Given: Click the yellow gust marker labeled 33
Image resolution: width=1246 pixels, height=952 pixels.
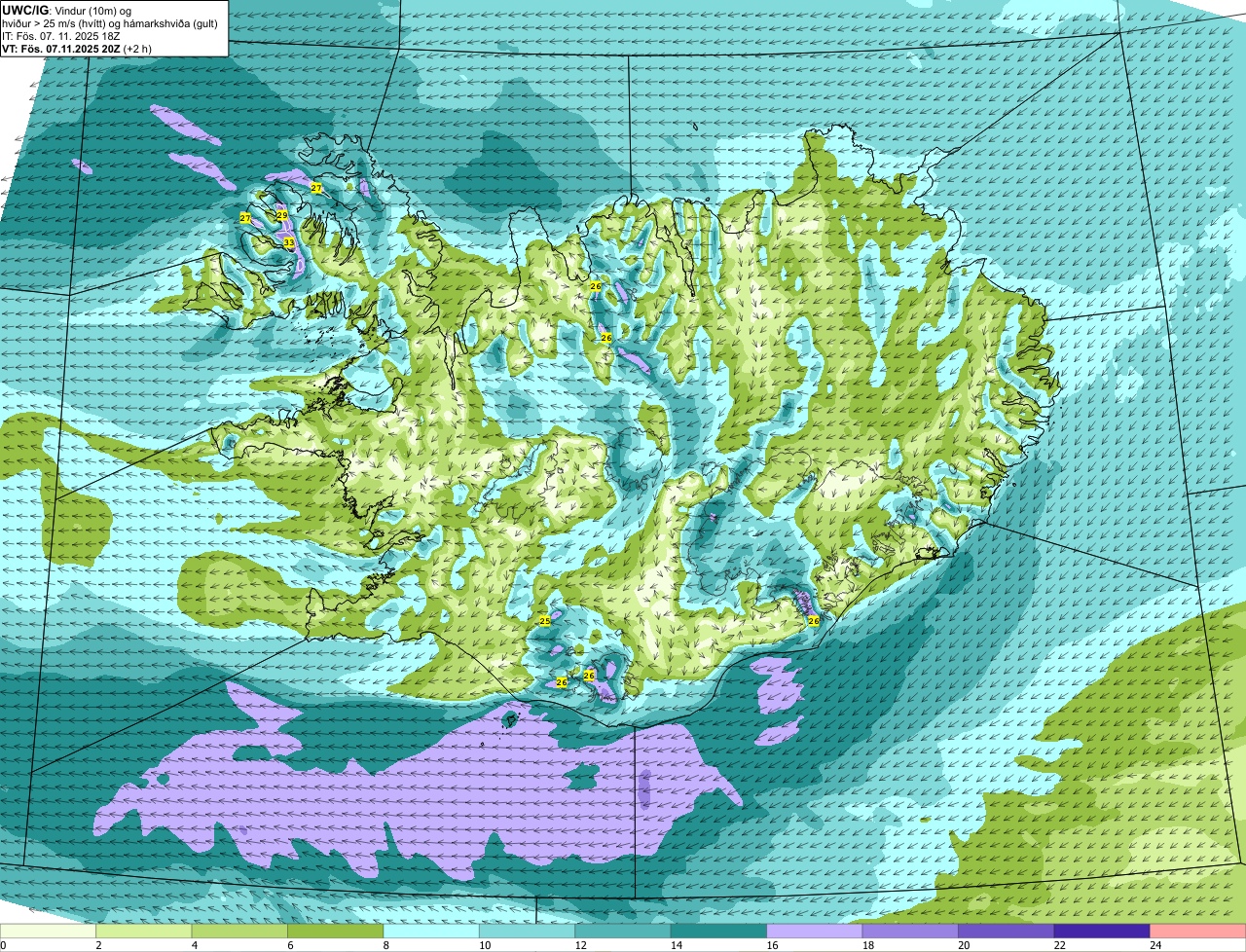Looking at the screenshot, I should (x=288, y=242).
